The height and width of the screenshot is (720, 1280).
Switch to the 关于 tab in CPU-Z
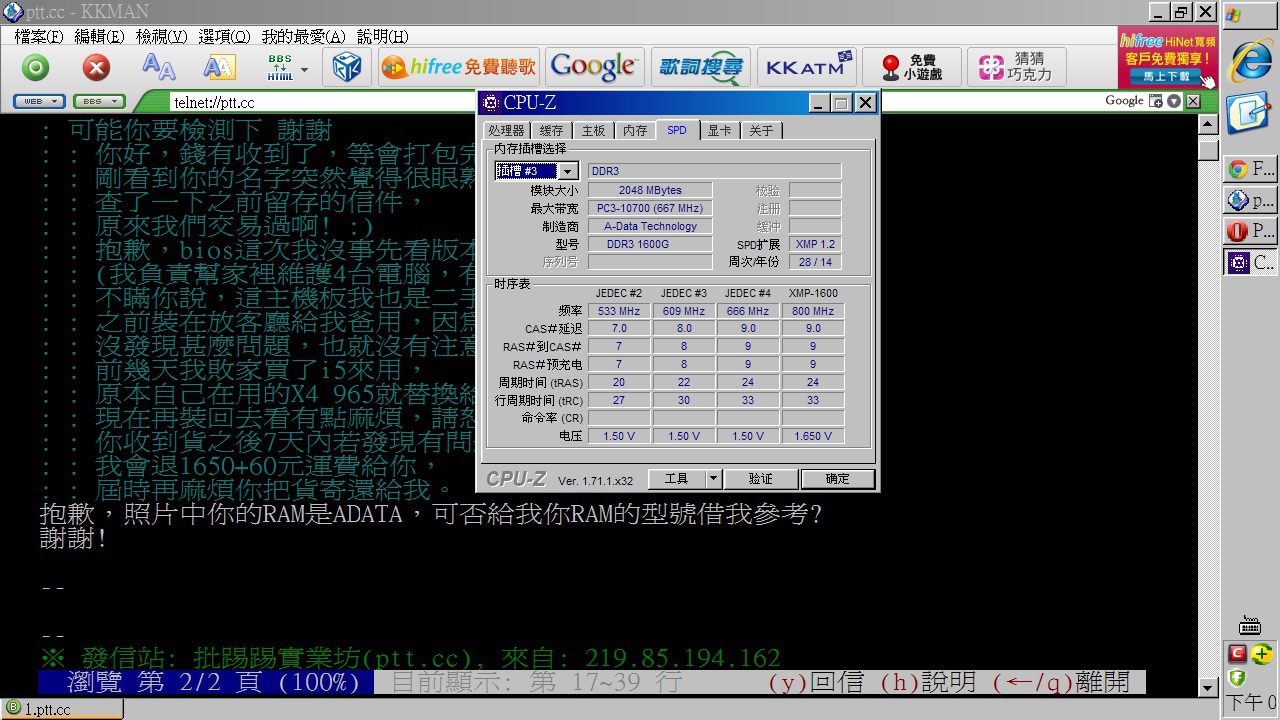[x=761, y=131]
